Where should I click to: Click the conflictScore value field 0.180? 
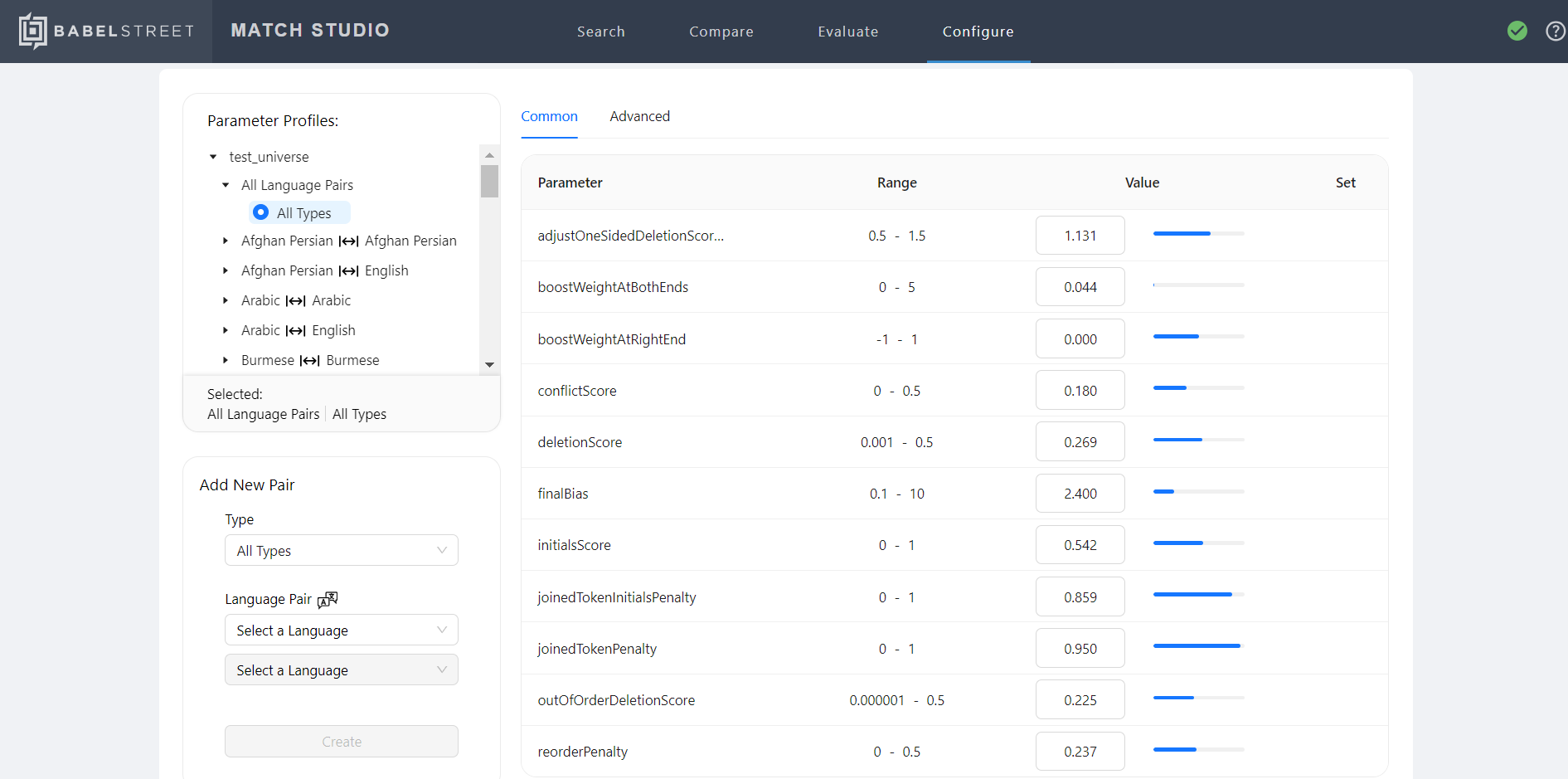(x=1080, y=390)
